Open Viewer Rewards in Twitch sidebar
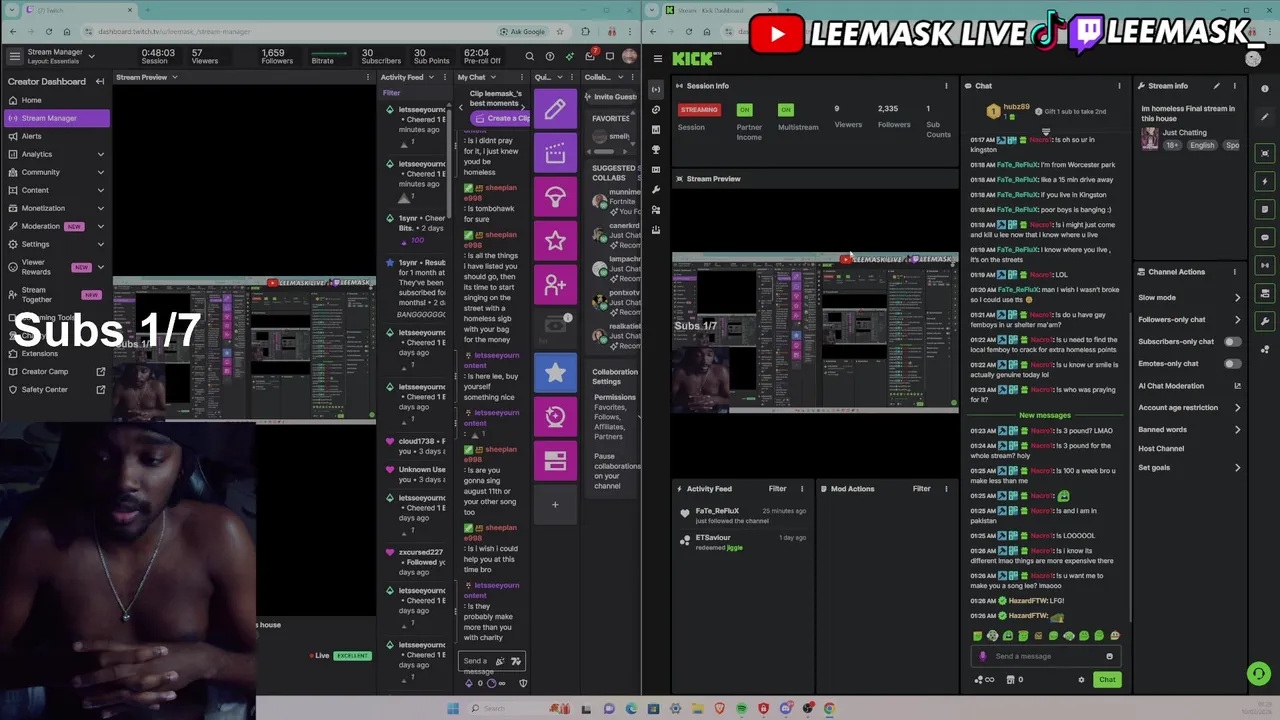The image size is (1280, 720). 56,267
